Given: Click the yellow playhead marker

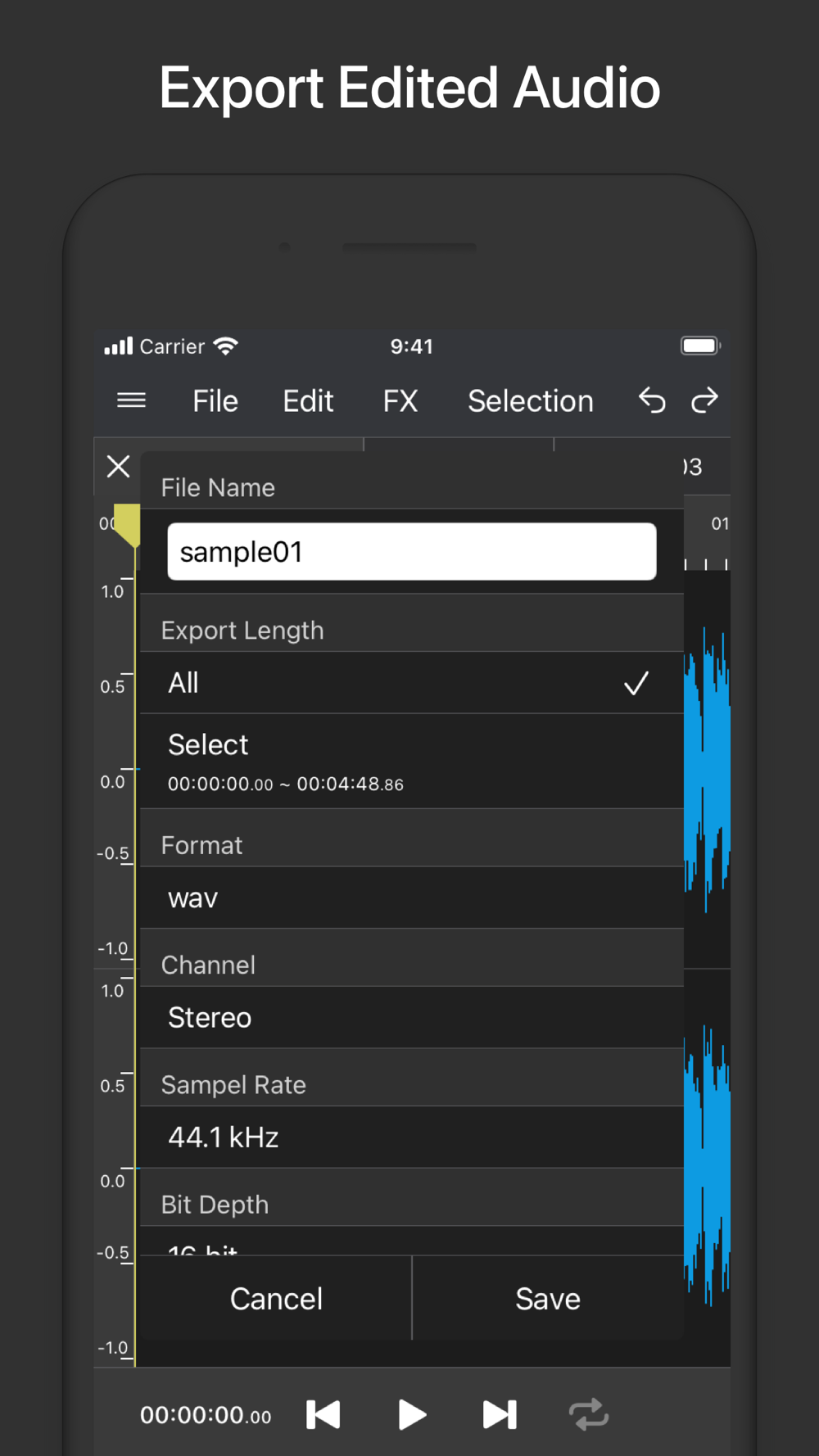Looking at the screenshot, I should [127, 525].
